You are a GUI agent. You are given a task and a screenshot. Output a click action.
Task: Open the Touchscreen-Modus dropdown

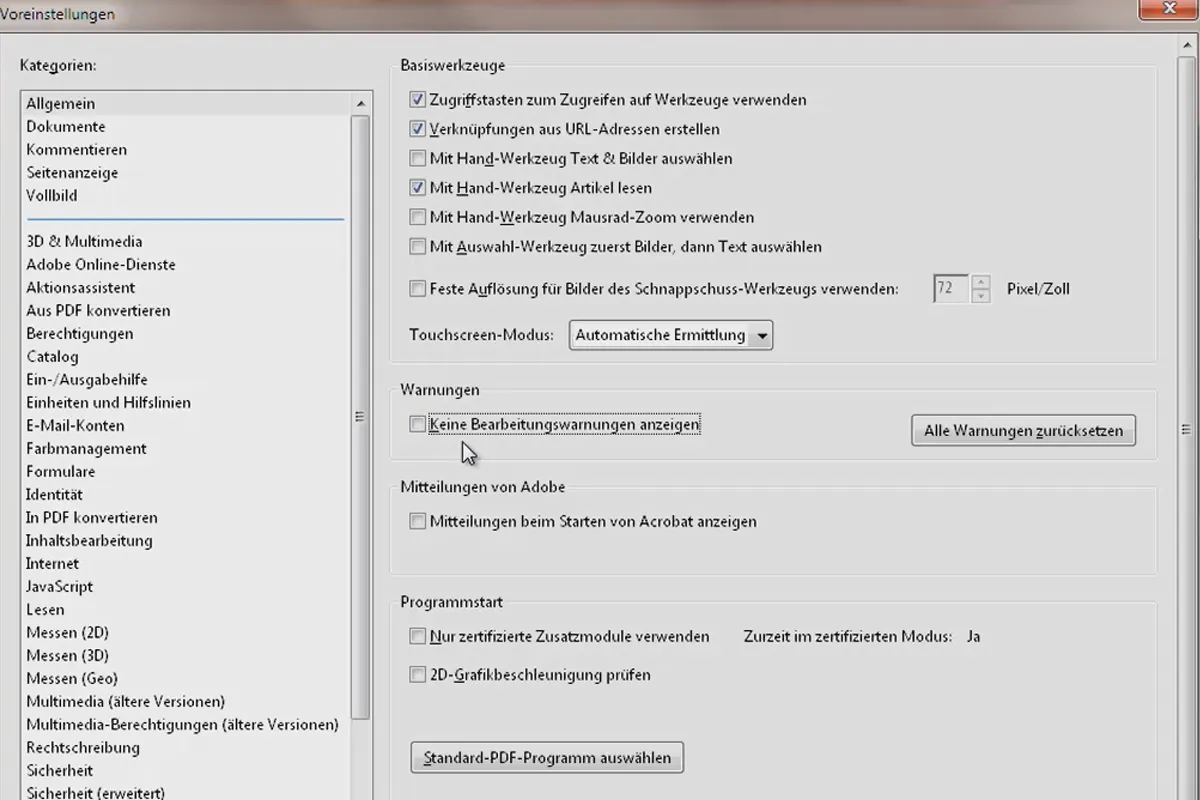click(670, 335)
